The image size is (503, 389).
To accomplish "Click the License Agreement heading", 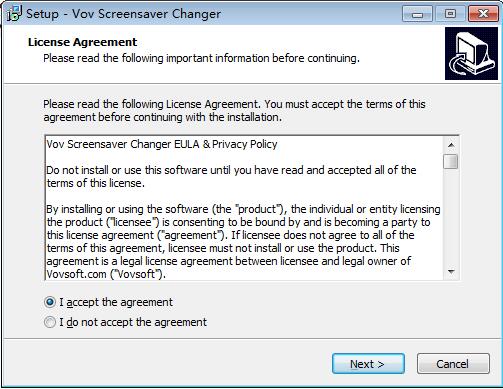I will point(82,42).
